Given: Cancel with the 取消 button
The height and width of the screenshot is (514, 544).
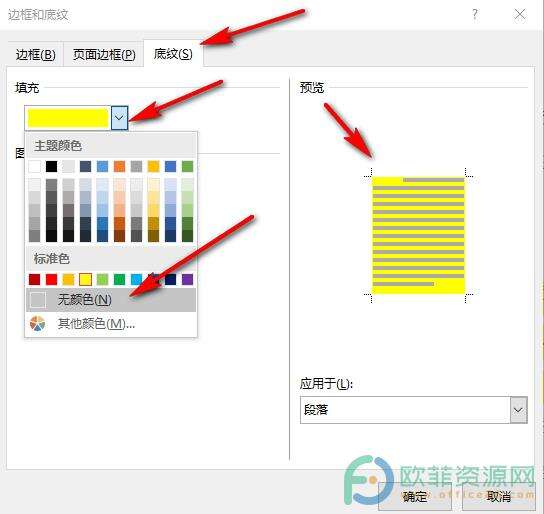Looking at the screenshot, I should pos(499,496).
